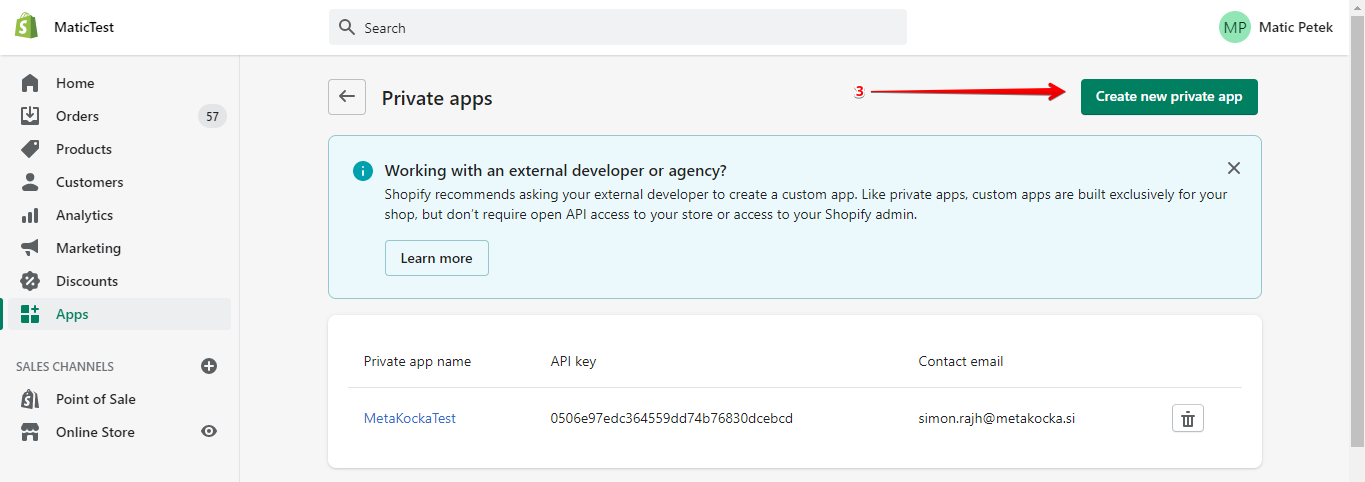Delete MetaKockaTest with trash icon

pyautogui.click(x=1188, y=419)
